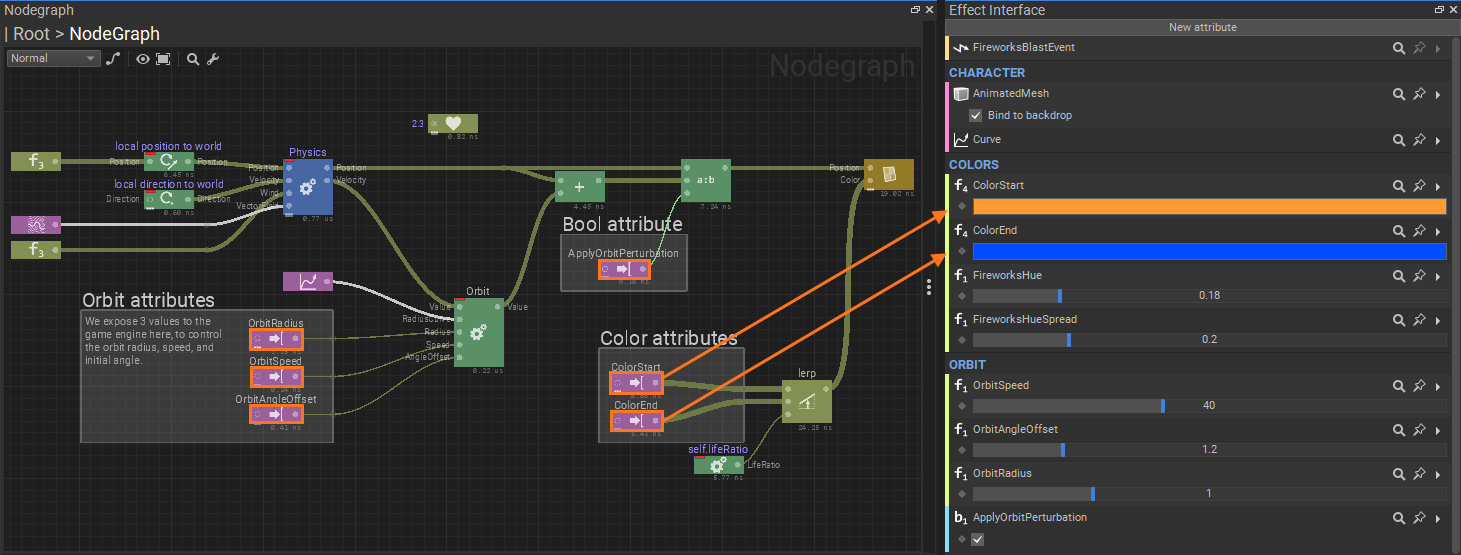Pin the OrbitRadius attribute

point(1419,474)
